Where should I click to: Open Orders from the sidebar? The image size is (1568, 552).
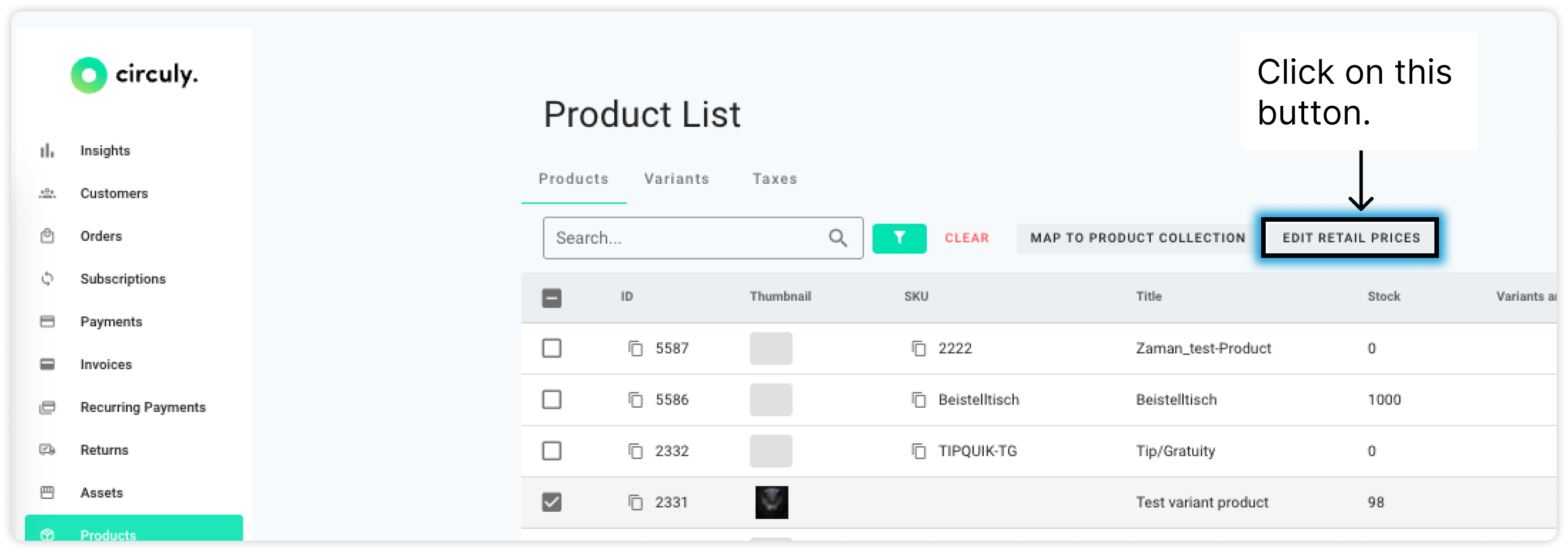click(x=101, y=236)
